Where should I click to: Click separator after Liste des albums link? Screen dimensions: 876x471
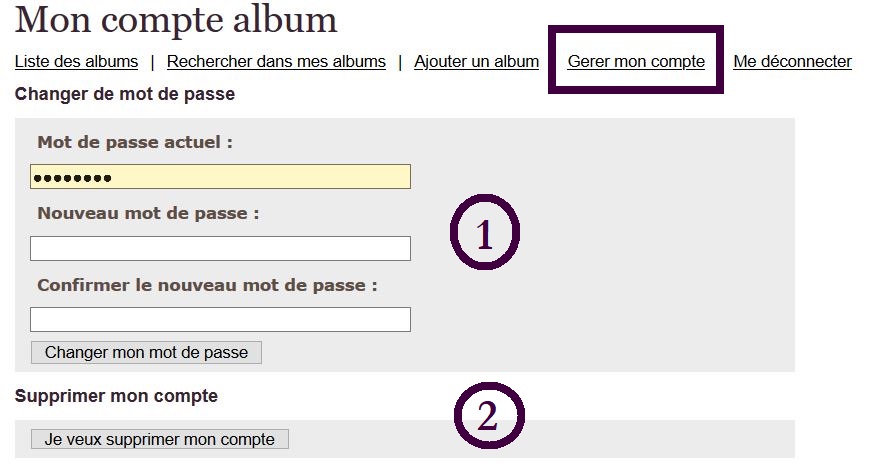click(152, 62)
